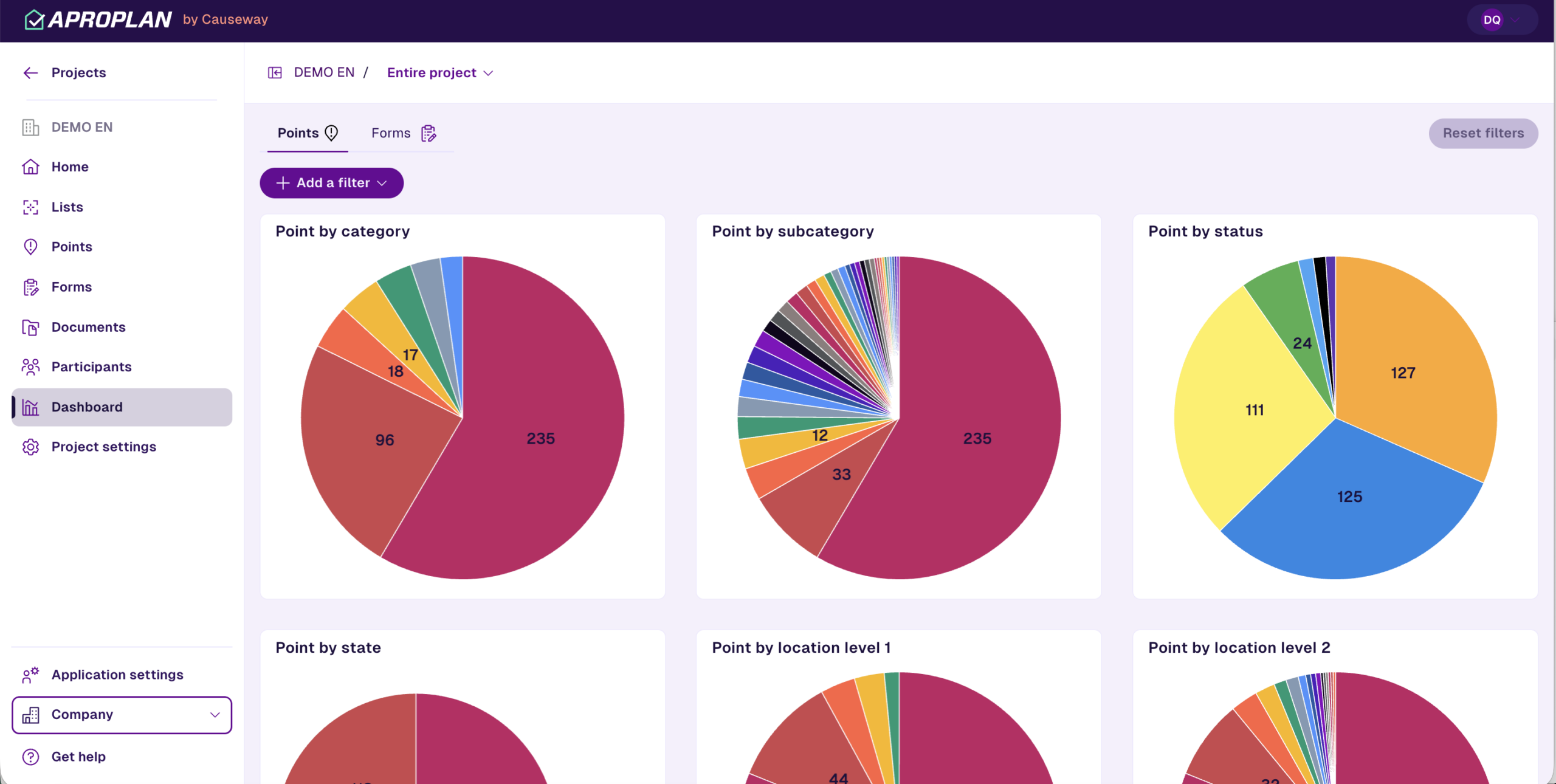Open Home in the sidebar
Viewport: 1556px width, 784px height.
pos(122,167)
